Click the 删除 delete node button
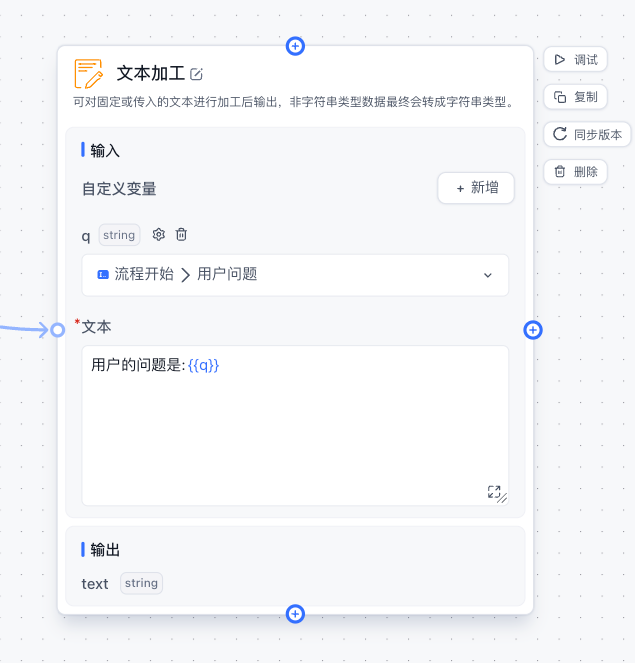This screenshot has width=635, height=663. pyautogui.click(x=575, y=172)
